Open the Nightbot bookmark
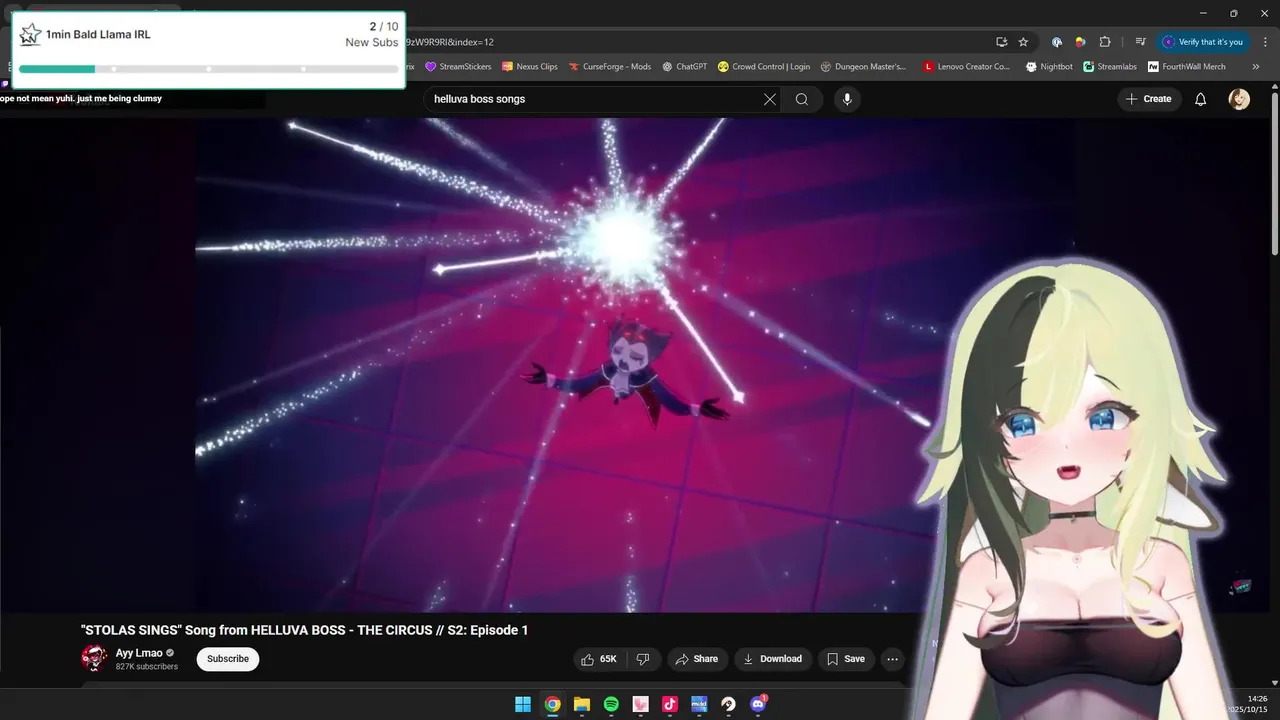Image resolution: width=1280 pixels, height=720 pixels. pyautogui.click(x=1050, y=67)
